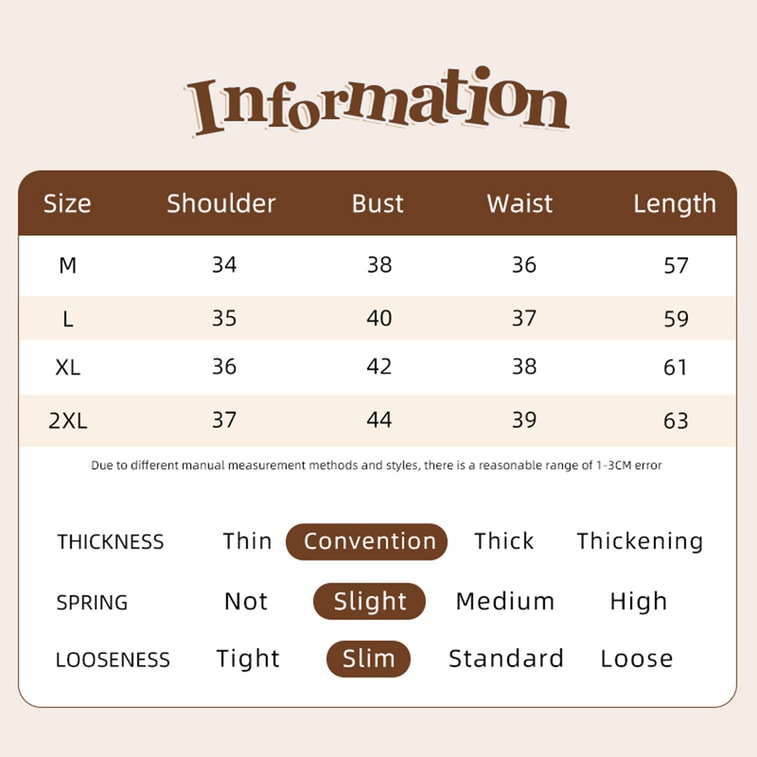
Task: Pick the Not spring option
Action: [x=246, y=601]
